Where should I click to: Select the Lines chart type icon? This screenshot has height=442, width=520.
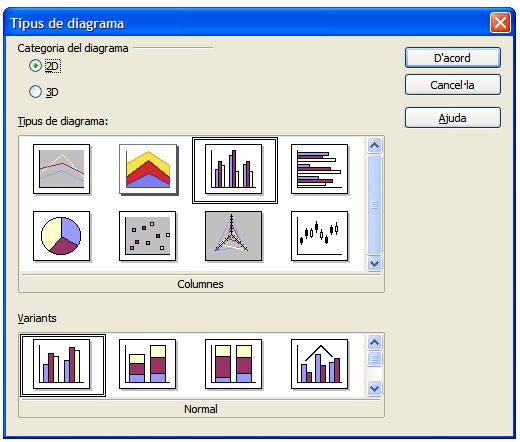62,169
